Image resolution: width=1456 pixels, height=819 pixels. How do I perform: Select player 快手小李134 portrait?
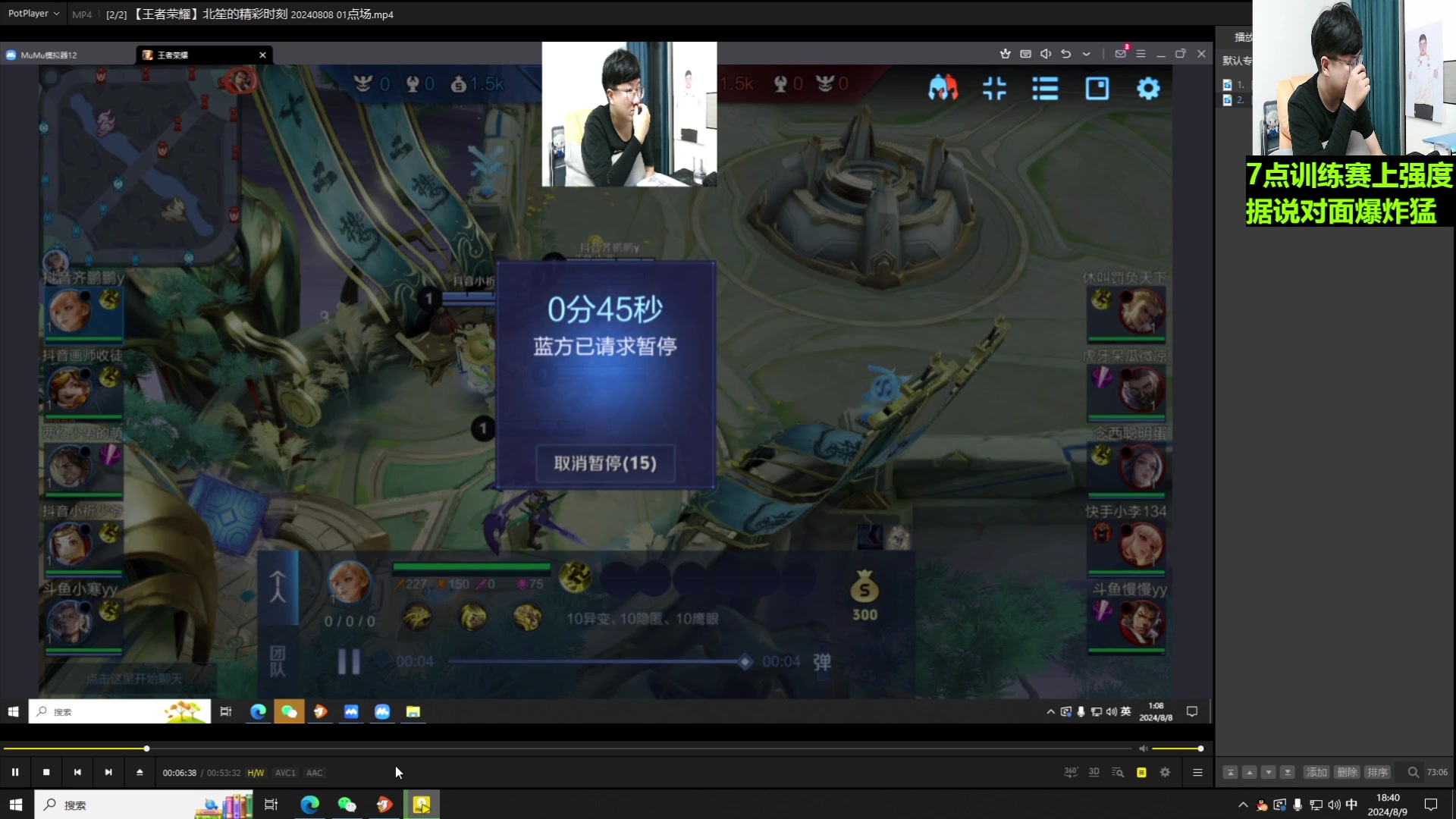pyautogui.click(x=1141, y=543)
